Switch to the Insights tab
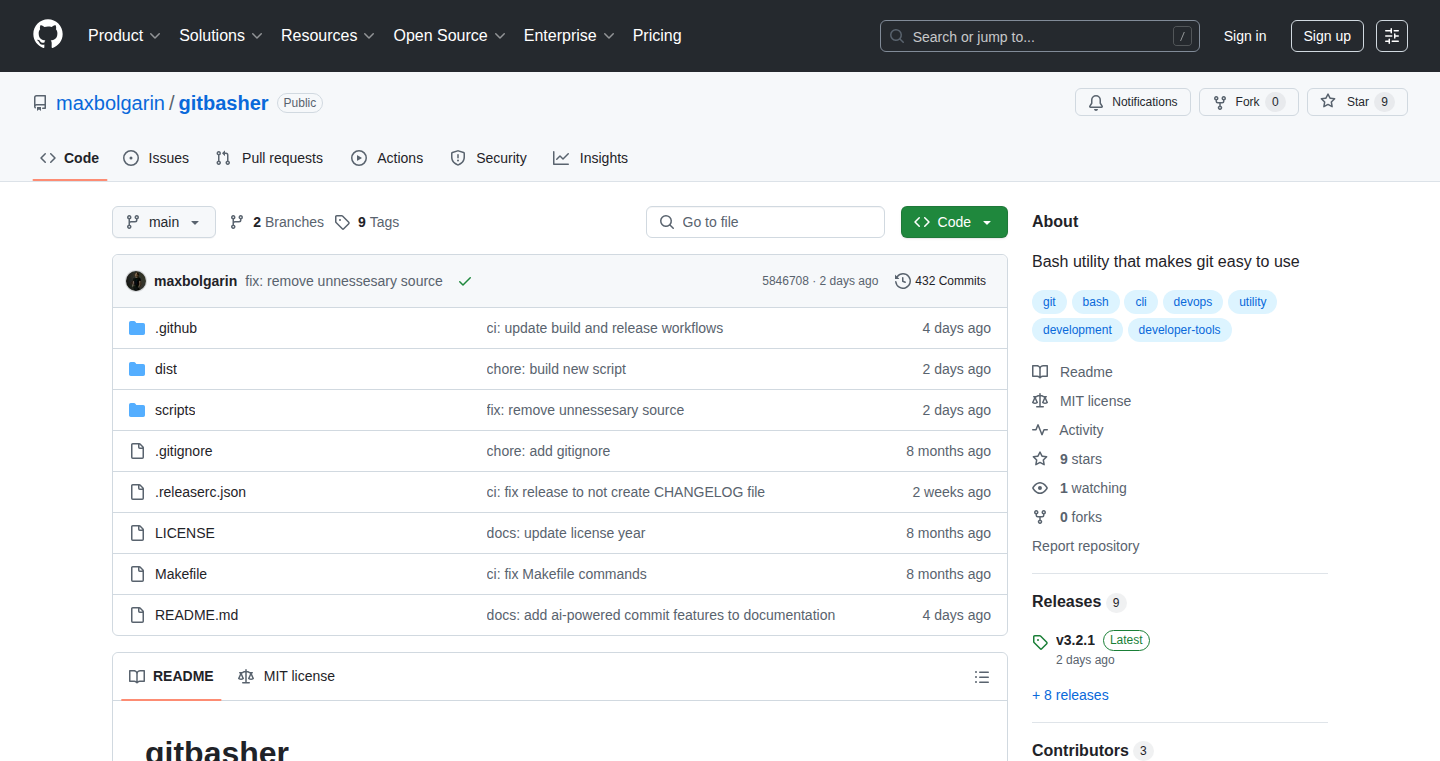 591,158
